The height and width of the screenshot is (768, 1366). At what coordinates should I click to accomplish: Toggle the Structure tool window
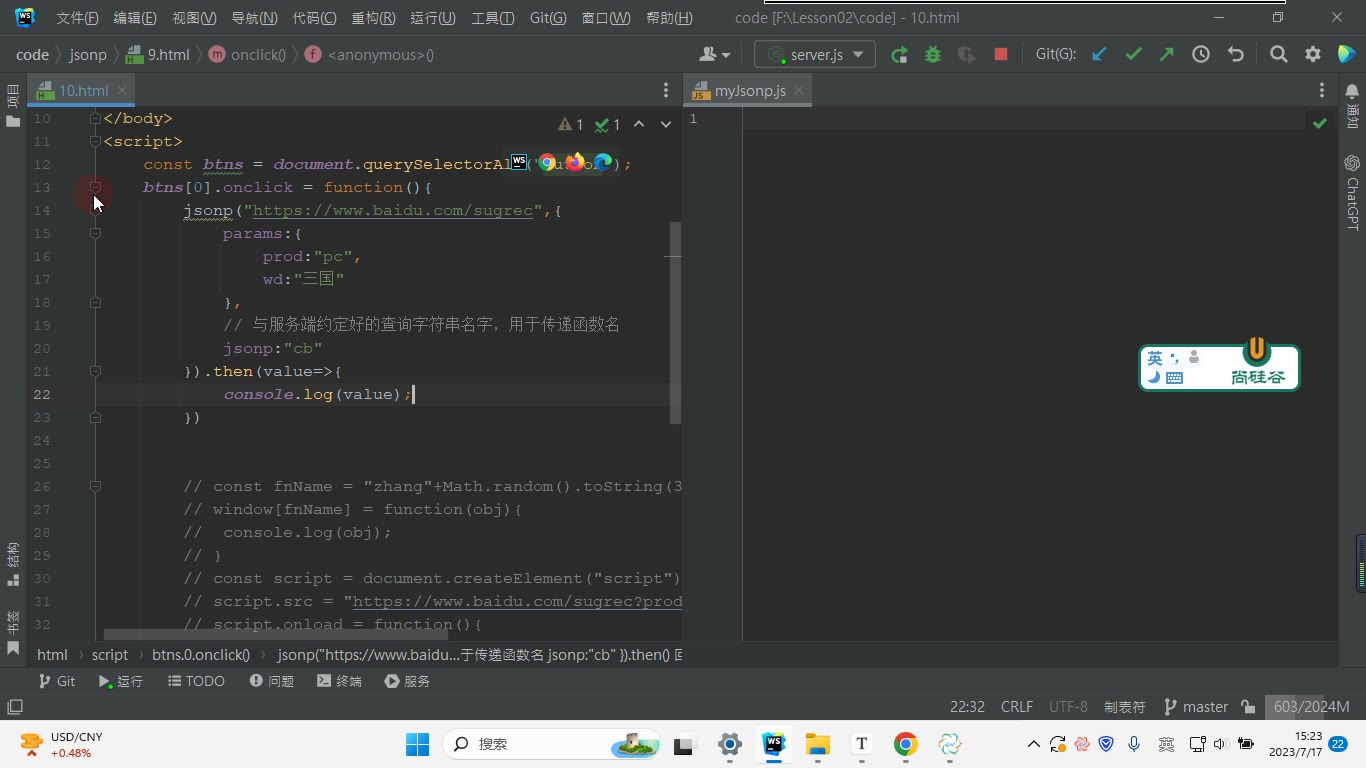click(x=13, y=564)
